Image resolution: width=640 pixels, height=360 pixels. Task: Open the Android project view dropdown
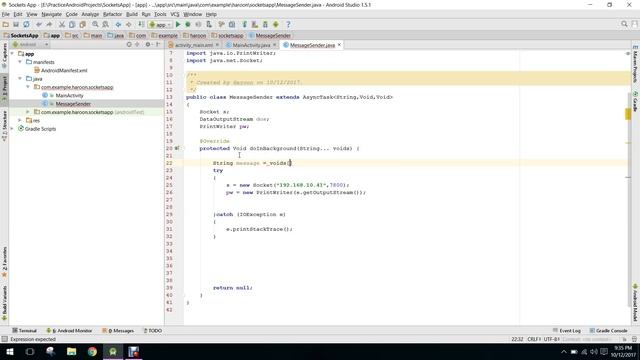(x=31, y=44)
